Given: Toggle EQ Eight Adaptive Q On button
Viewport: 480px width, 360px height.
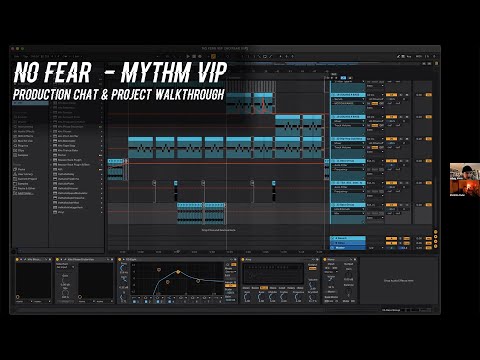Looking at the screenshot, I should point(230,286).
